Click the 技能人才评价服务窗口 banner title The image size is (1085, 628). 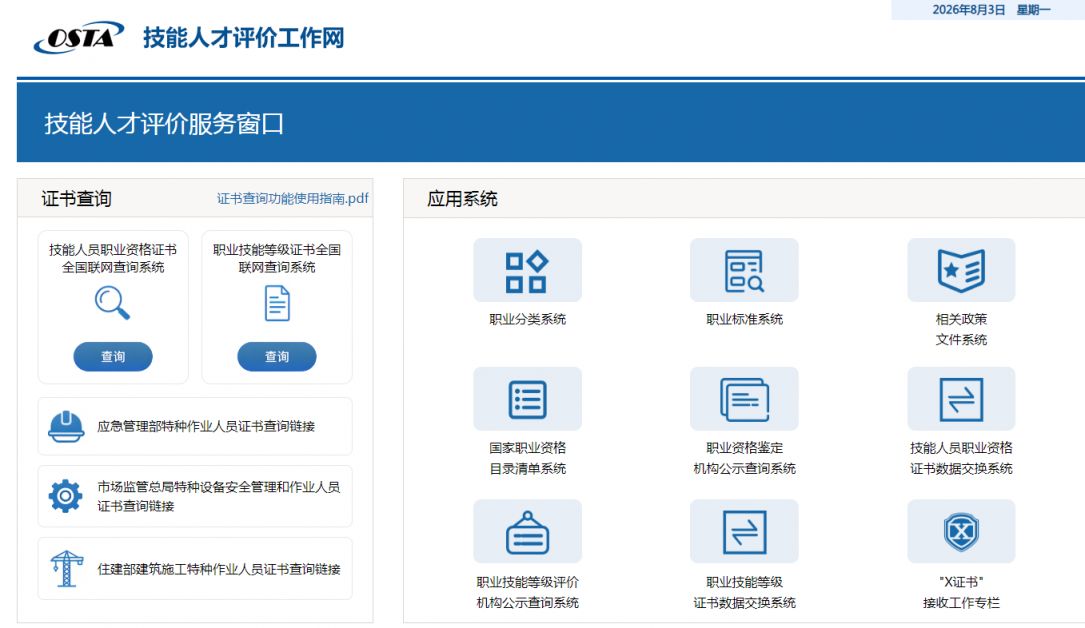pos(164,123)
